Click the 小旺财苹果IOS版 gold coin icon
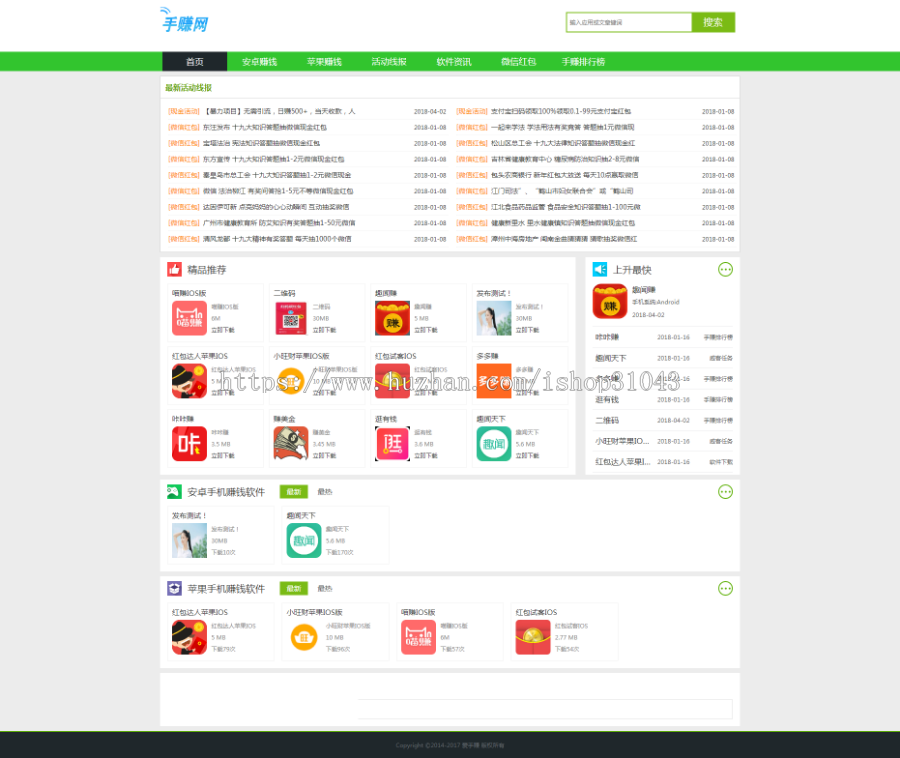Viewport: 900px width, 758px height. 291,380
